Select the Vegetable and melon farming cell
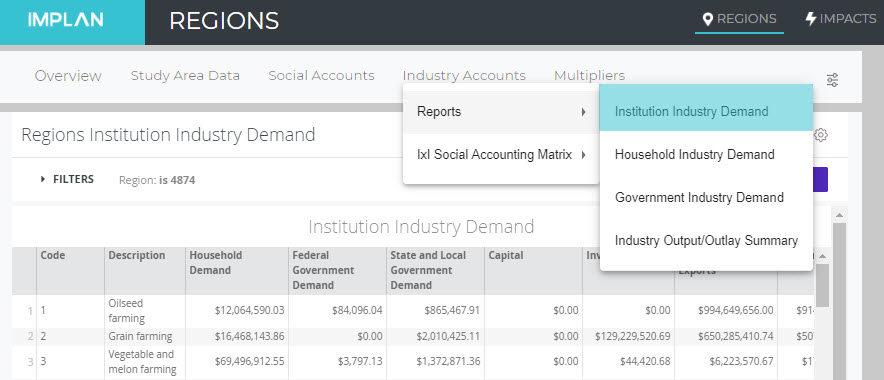This screenshot has height=380, width=884. (145, 362)
